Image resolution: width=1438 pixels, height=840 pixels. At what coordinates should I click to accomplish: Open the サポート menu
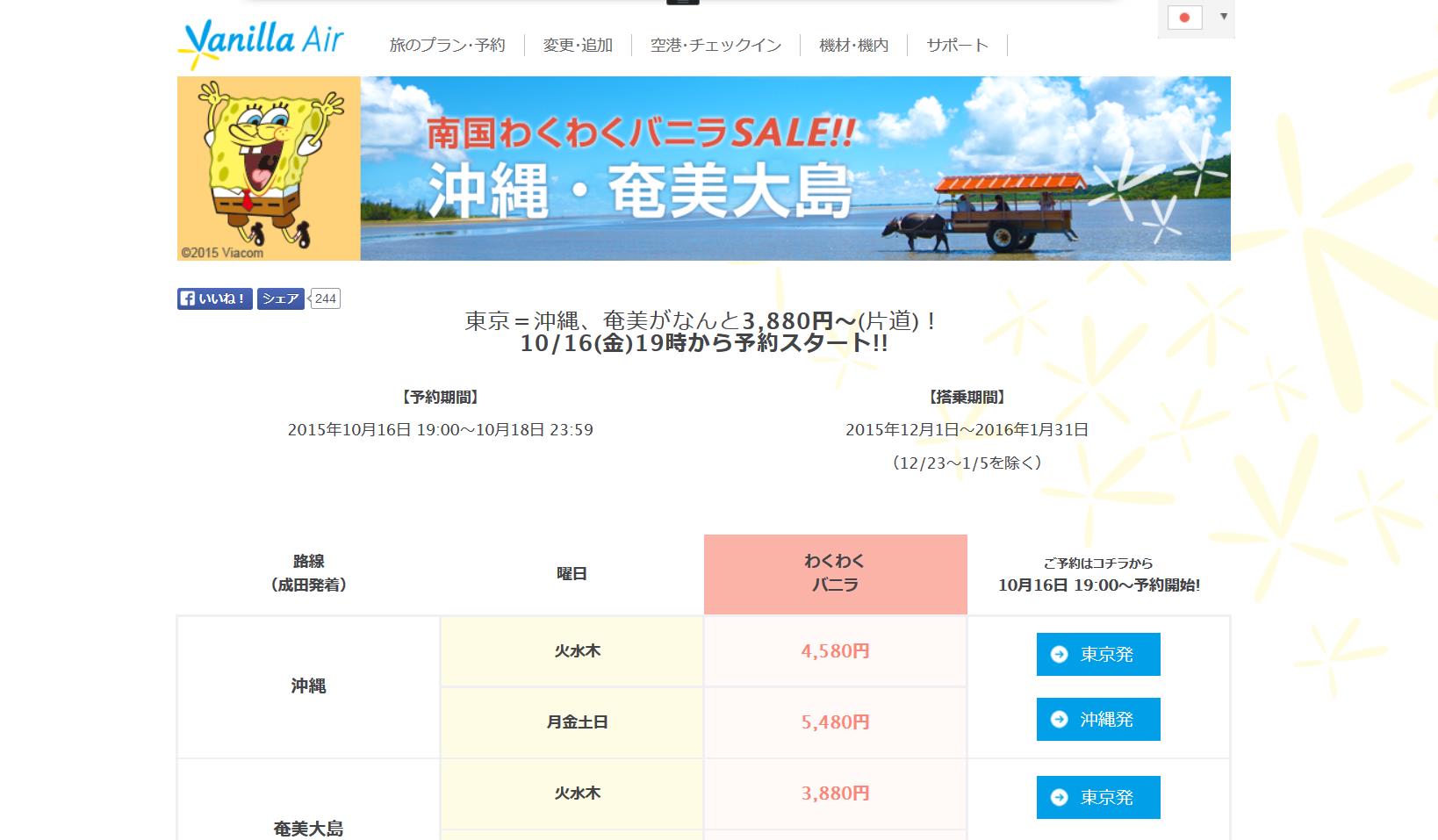957,45
